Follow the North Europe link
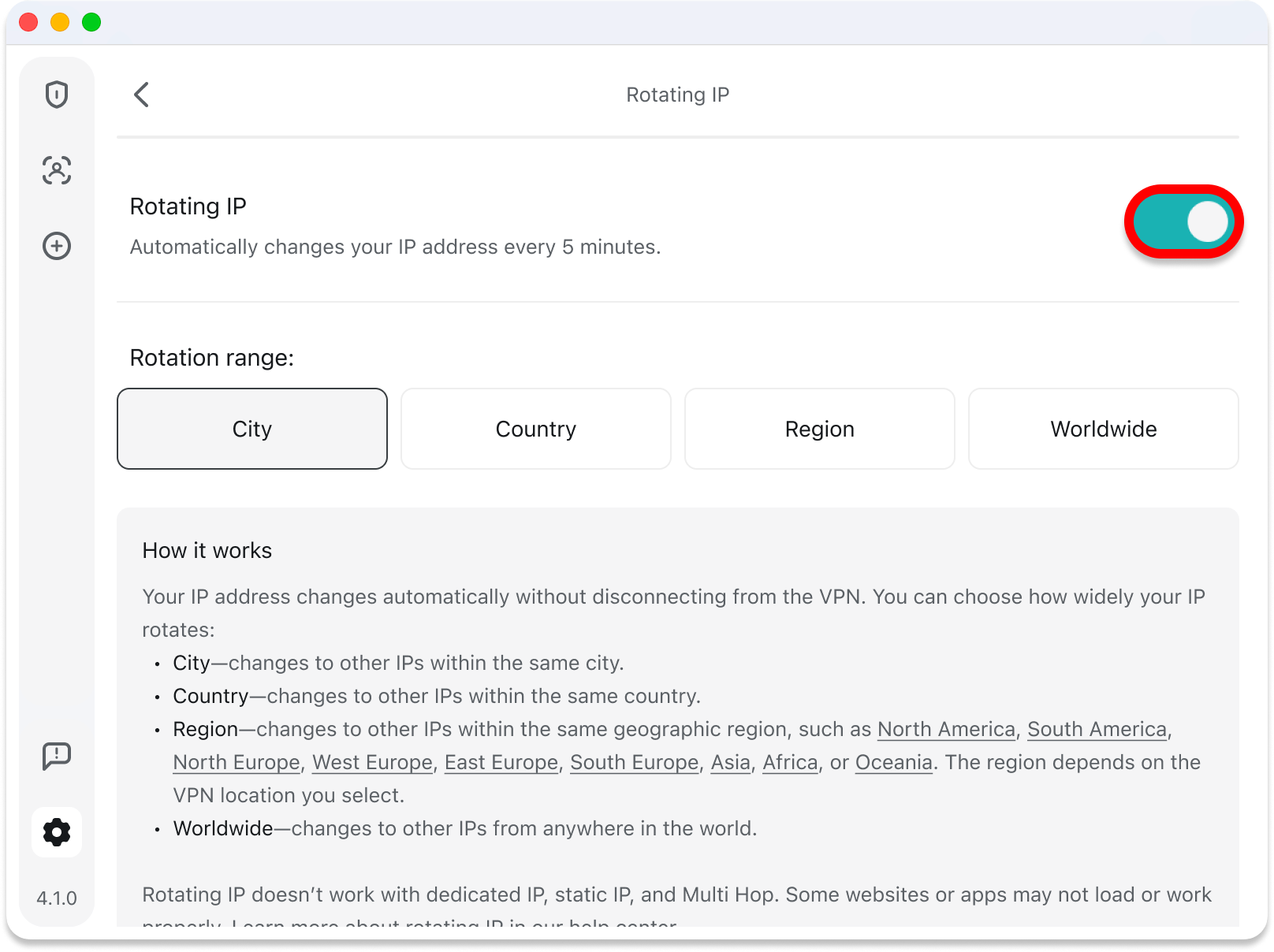The height and width of the screenshot is (952, 1274). coord(237,763)
